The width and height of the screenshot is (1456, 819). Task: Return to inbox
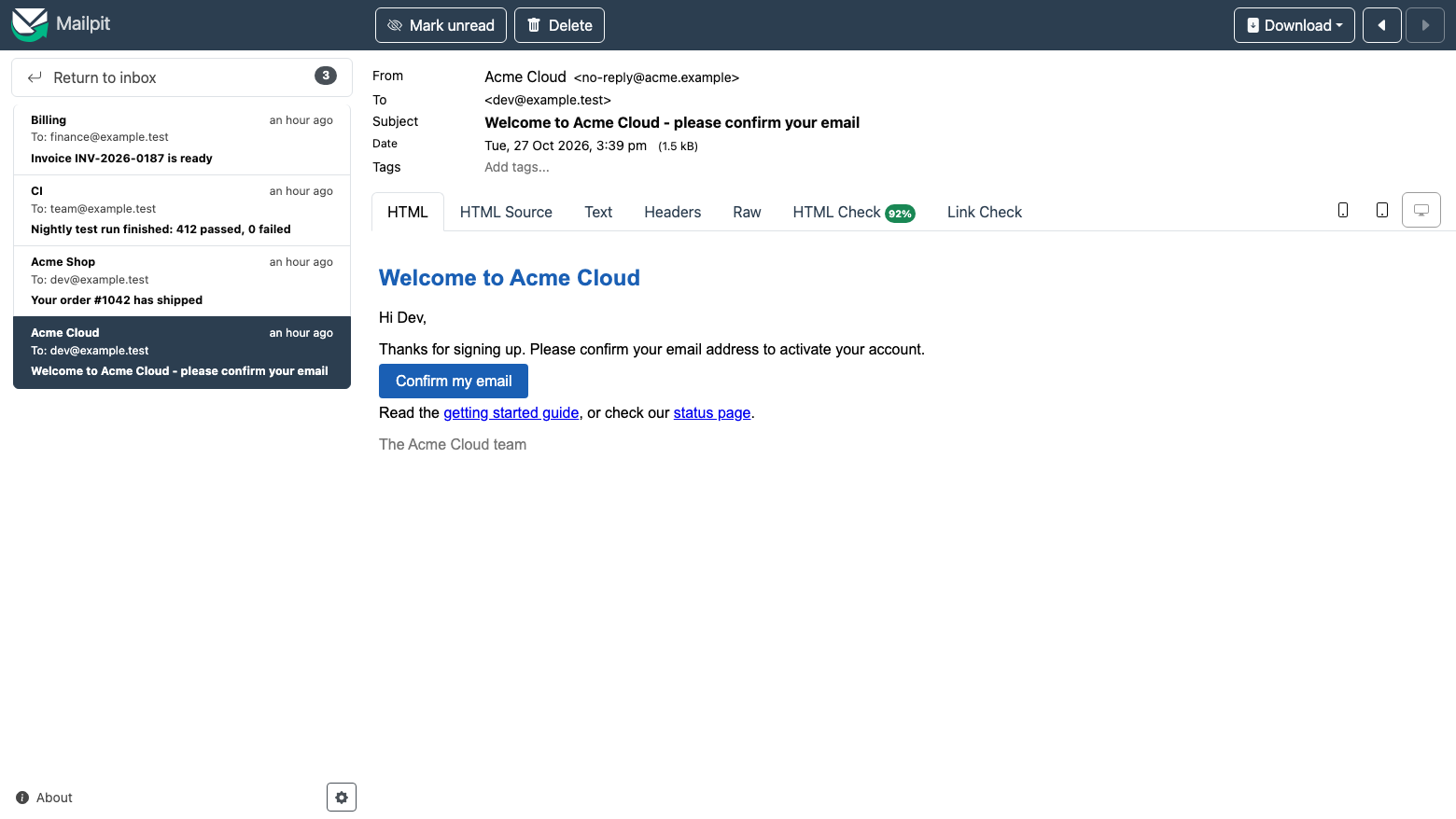pos(182,77)
